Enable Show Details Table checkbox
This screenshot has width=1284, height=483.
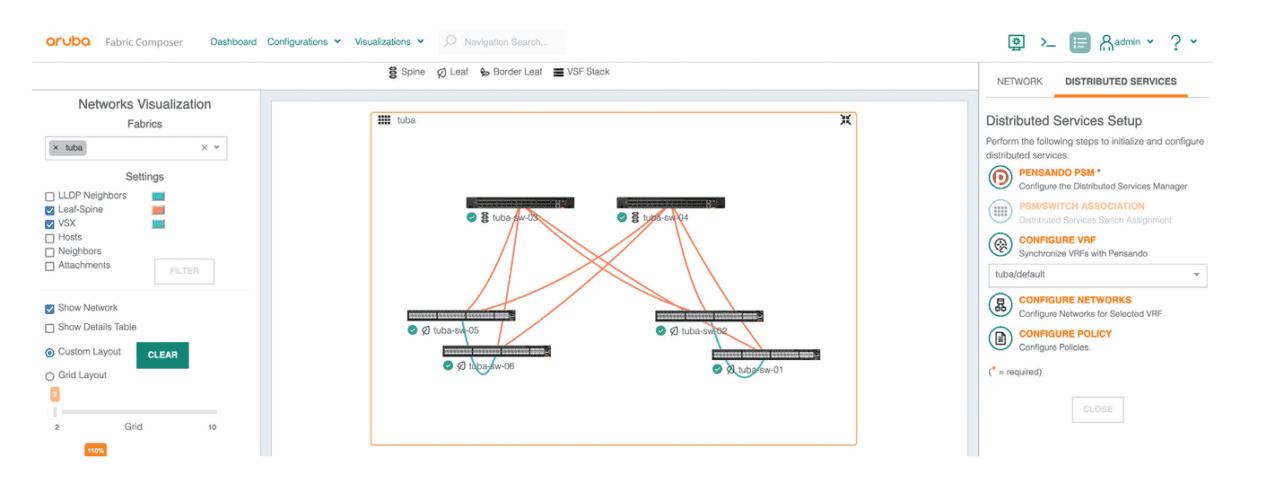coord(50,327)
